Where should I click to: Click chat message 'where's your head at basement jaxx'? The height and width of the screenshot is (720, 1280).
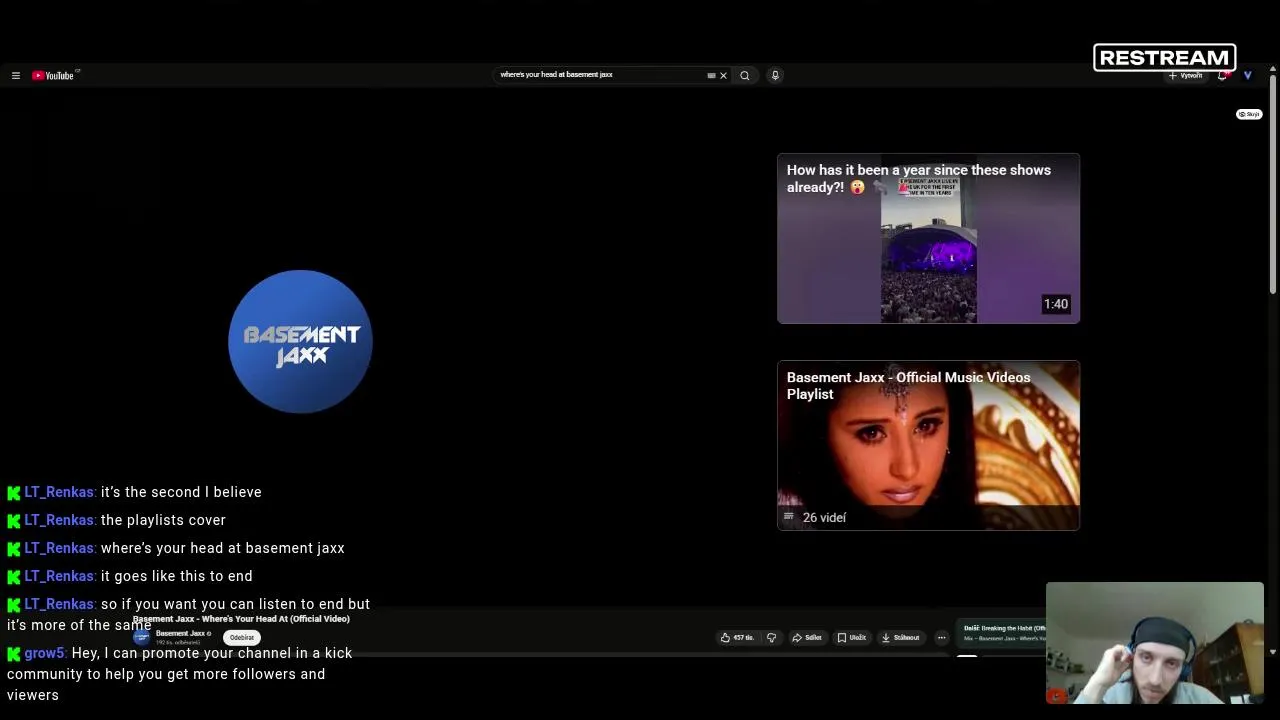point(222,548)
